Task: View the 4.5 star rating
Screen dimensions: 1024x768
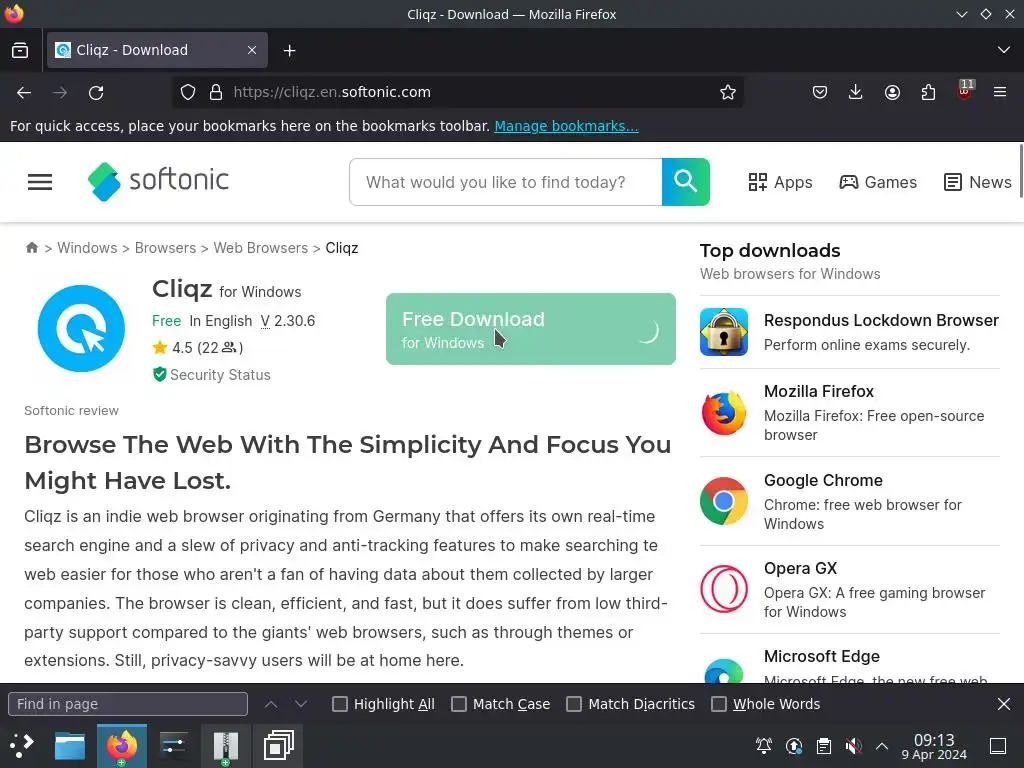Action: tap(198, 347)
